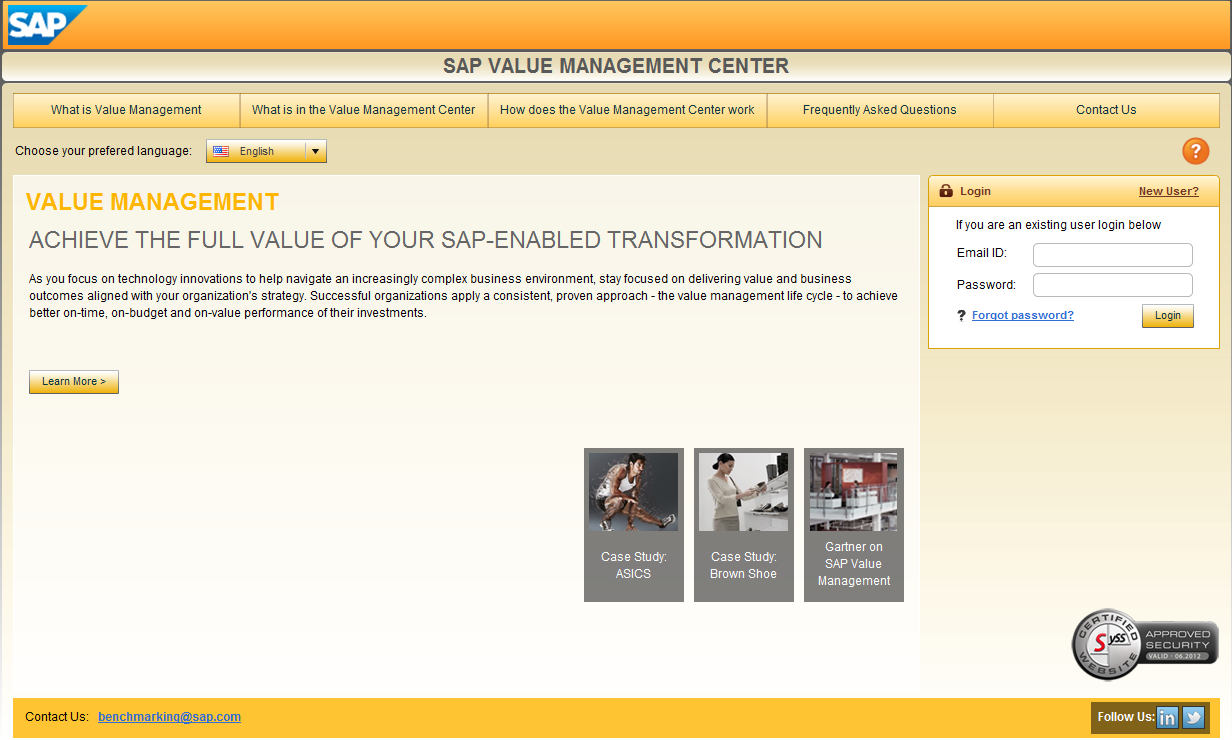The width and height of the screenshot is (1232, 740).
Task: Open the What is Value Management tab
Action: click(126, 110)
